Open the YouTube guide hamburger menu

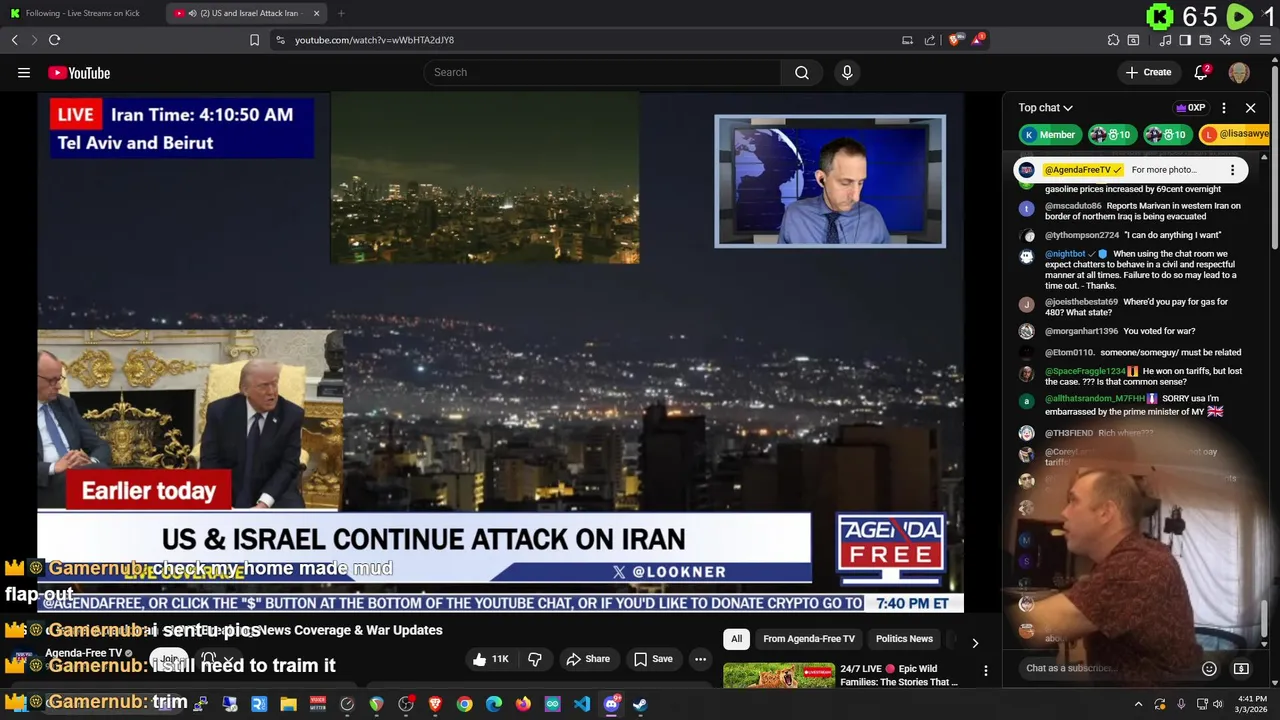(24, 72)
